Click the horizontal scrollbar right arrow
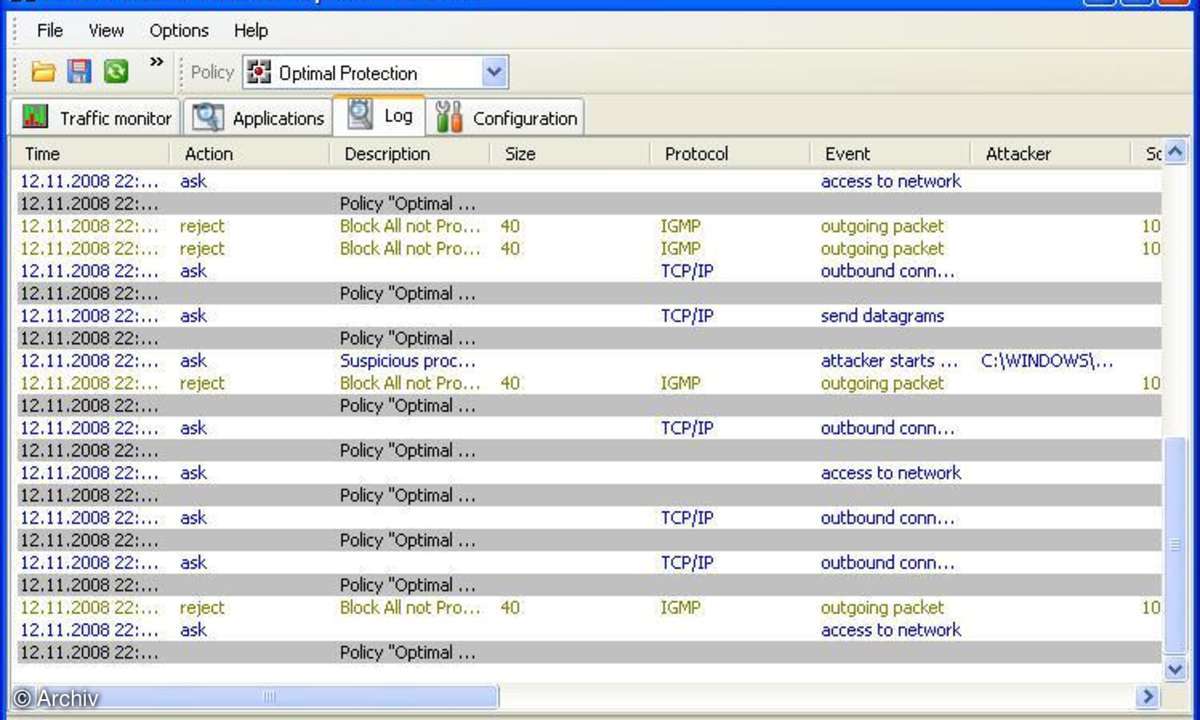The height and width of the screenshot is (720, 1200). 1148,696
